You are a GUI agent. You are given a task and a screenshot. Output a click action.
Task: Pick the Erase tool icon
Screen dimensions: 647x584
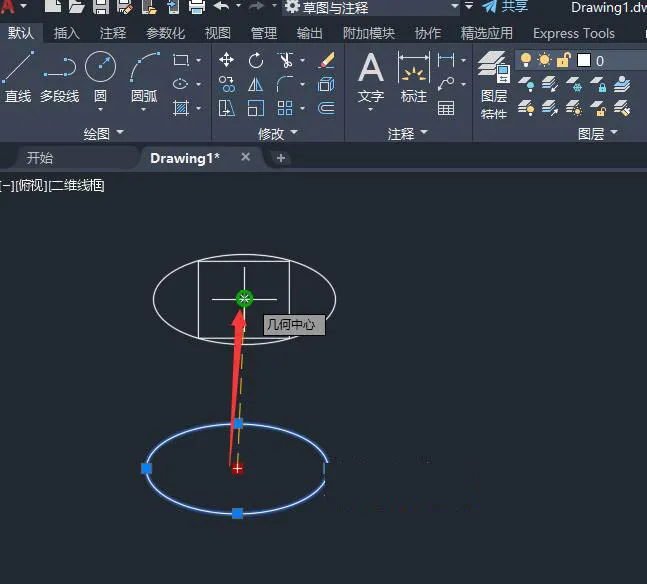click(x=325, y=61)
